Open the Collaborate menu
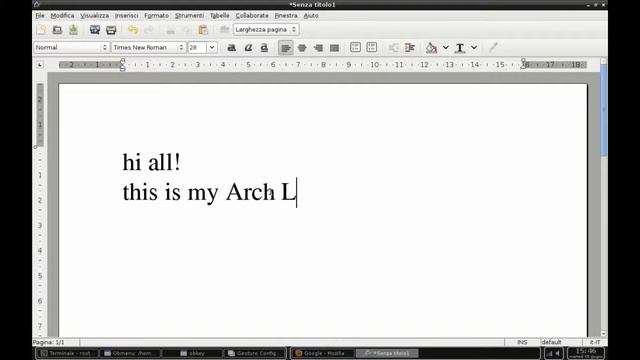The width and height of the screenshot is (640, 360). (252, 16)
